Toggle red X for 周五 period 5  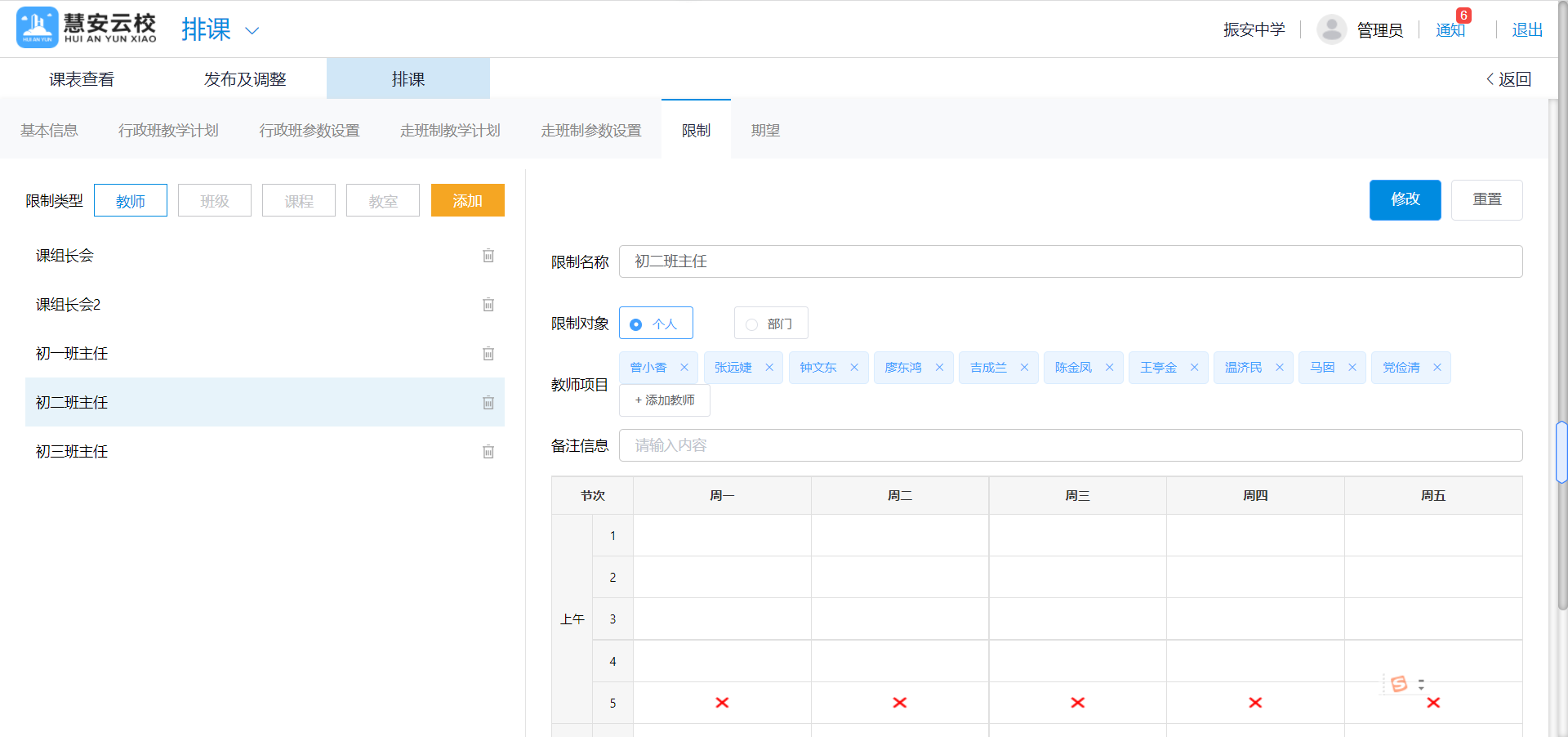point(1433,703)
